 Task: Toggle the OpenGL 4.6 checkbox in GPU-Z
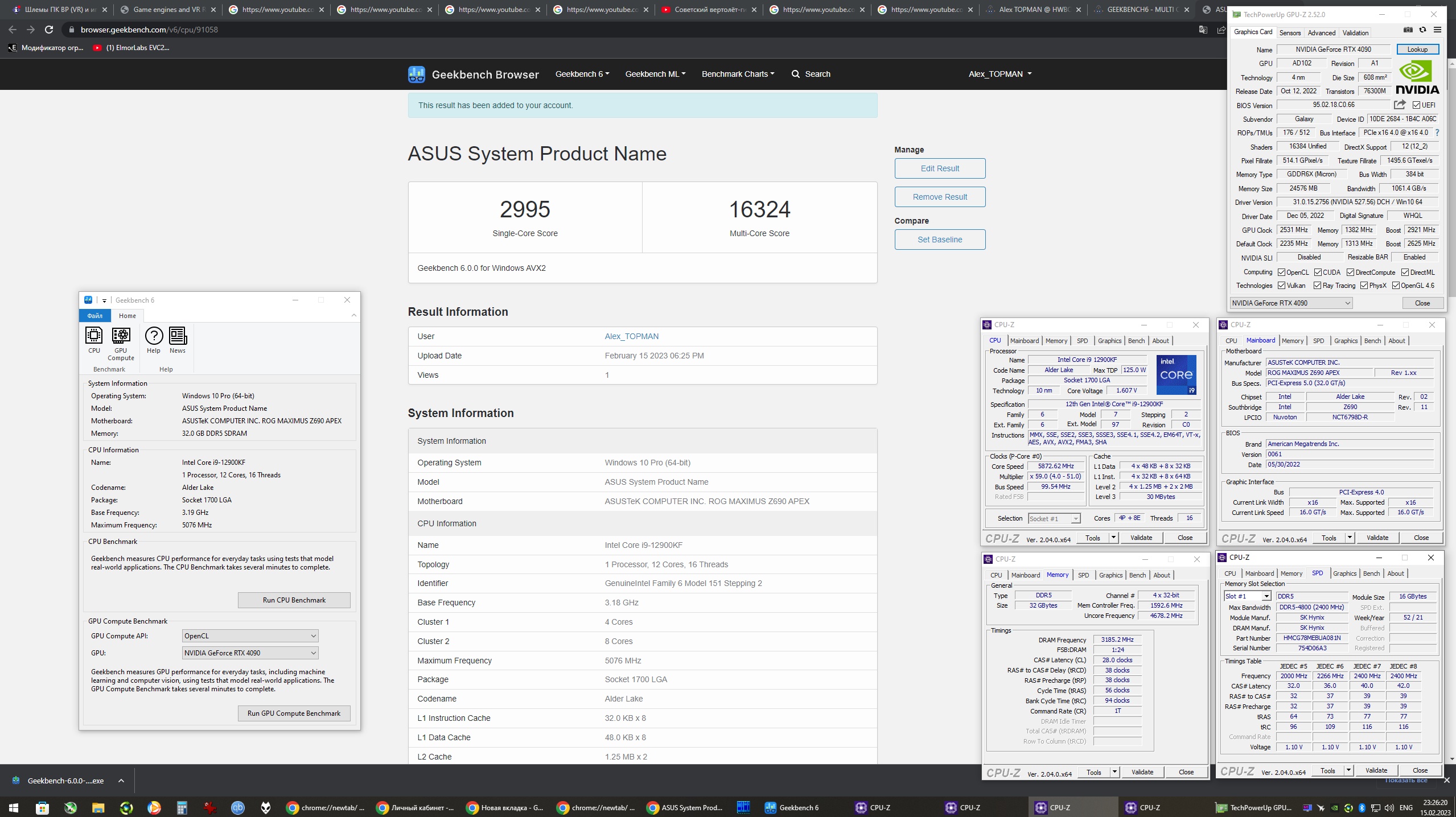pyautogui.click(x=1396, y=286)
